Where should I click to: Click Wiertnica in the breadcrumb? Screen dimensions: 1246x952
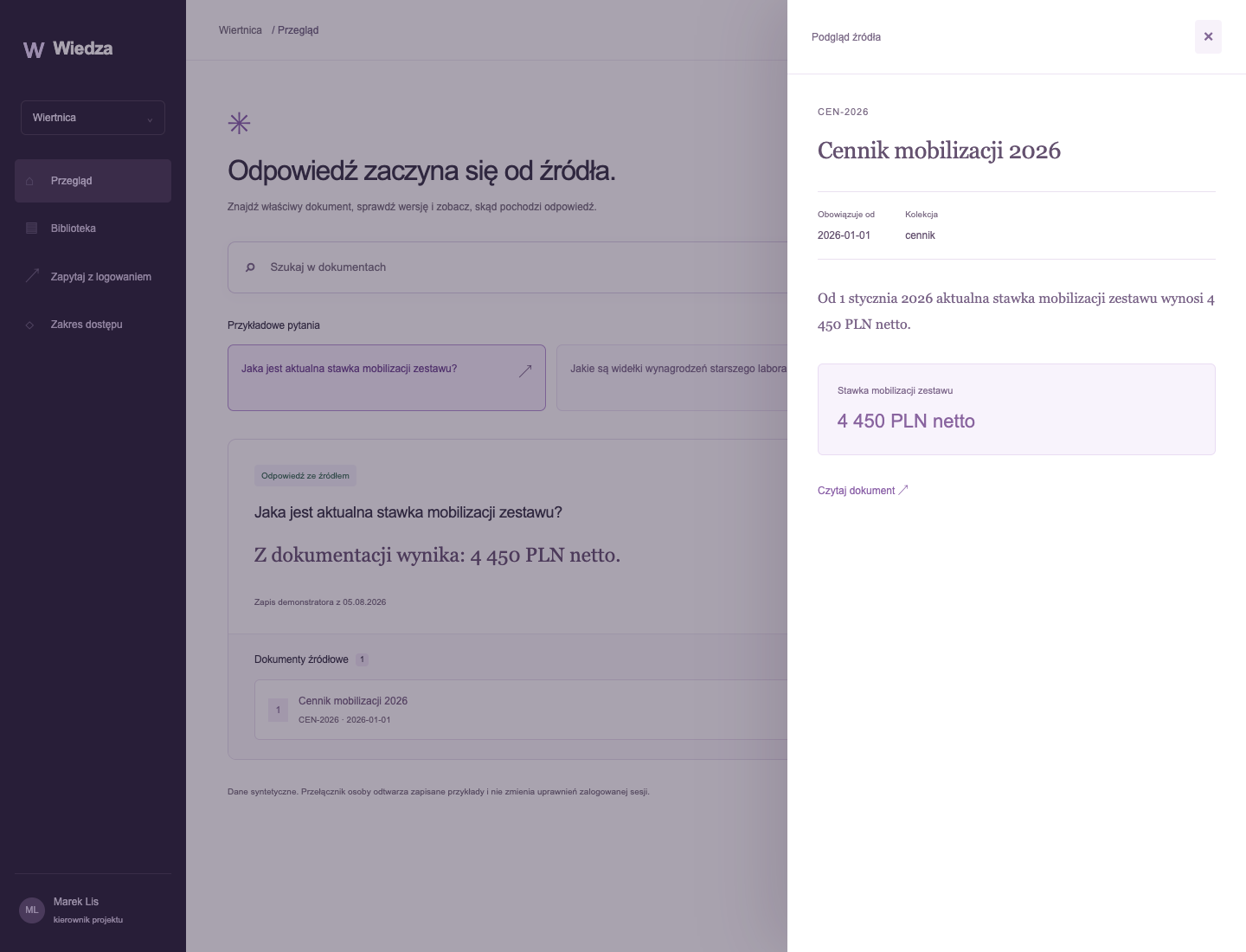tap(241, 30)
